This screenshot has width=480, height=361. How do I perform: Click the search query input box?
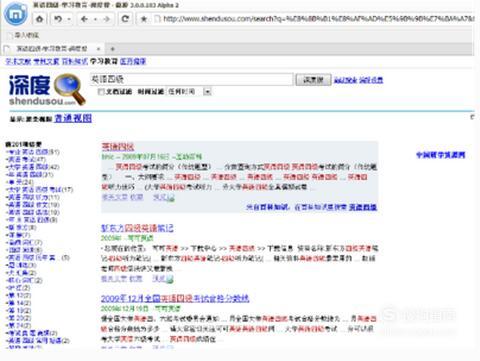point(191,79)
